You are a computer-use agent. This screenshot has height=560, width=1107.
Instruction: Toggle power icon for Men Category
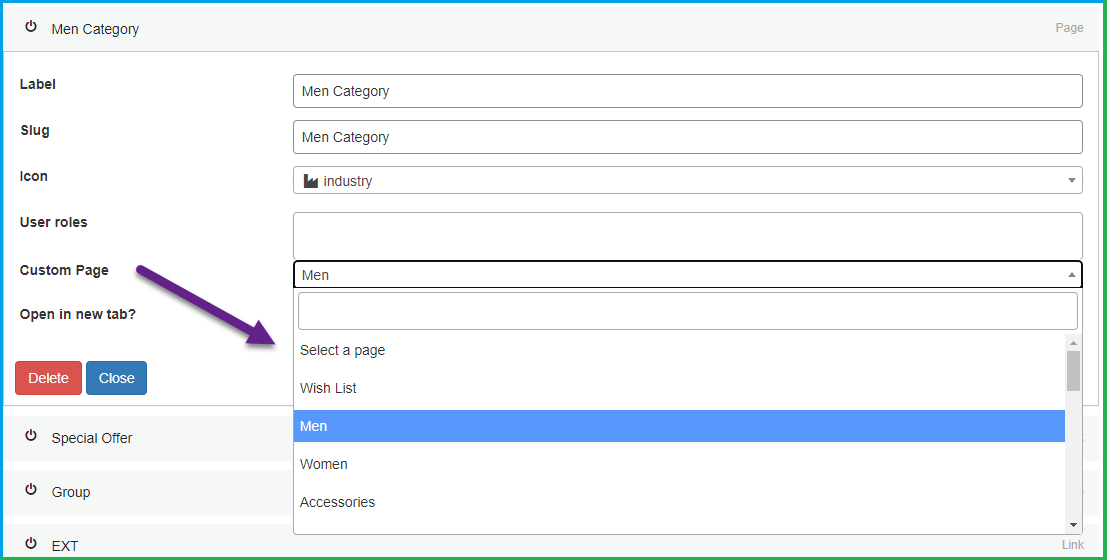[x=31, y=27]
